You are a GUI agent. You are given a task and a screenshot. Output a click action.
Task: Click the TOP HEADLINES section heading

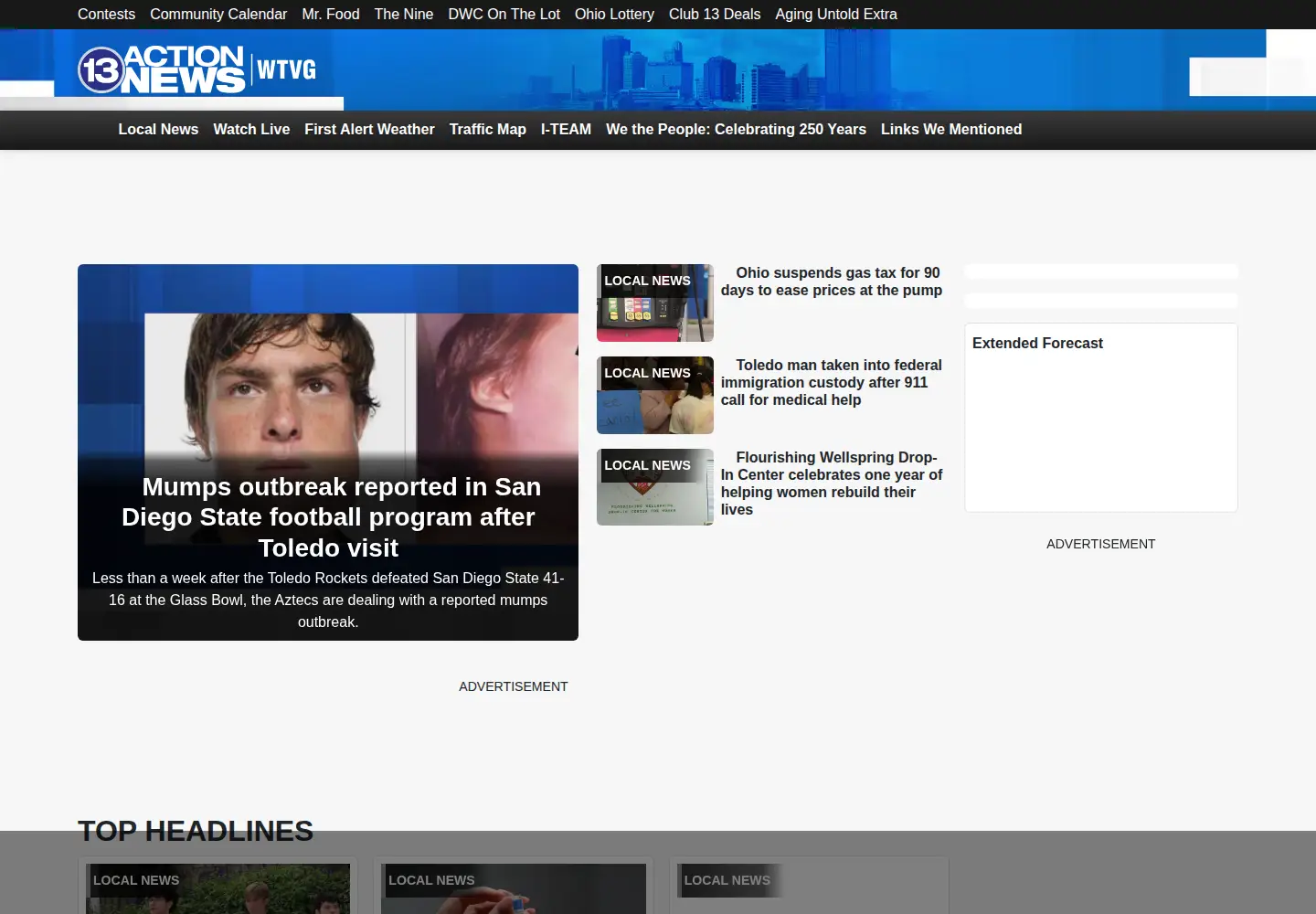(196, 831)
